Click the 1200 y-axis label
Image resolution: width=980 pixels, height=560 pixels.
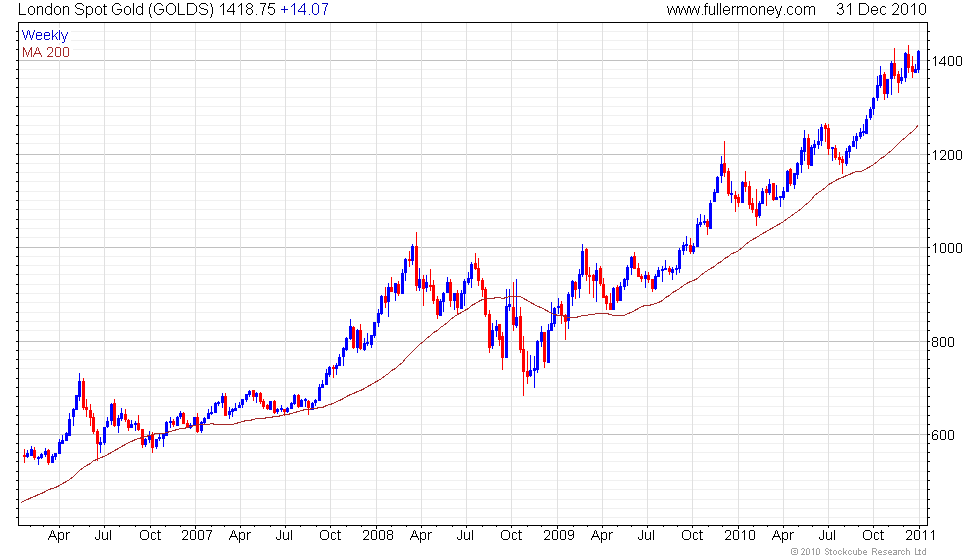pyautogui.click(x=947, y=155)
